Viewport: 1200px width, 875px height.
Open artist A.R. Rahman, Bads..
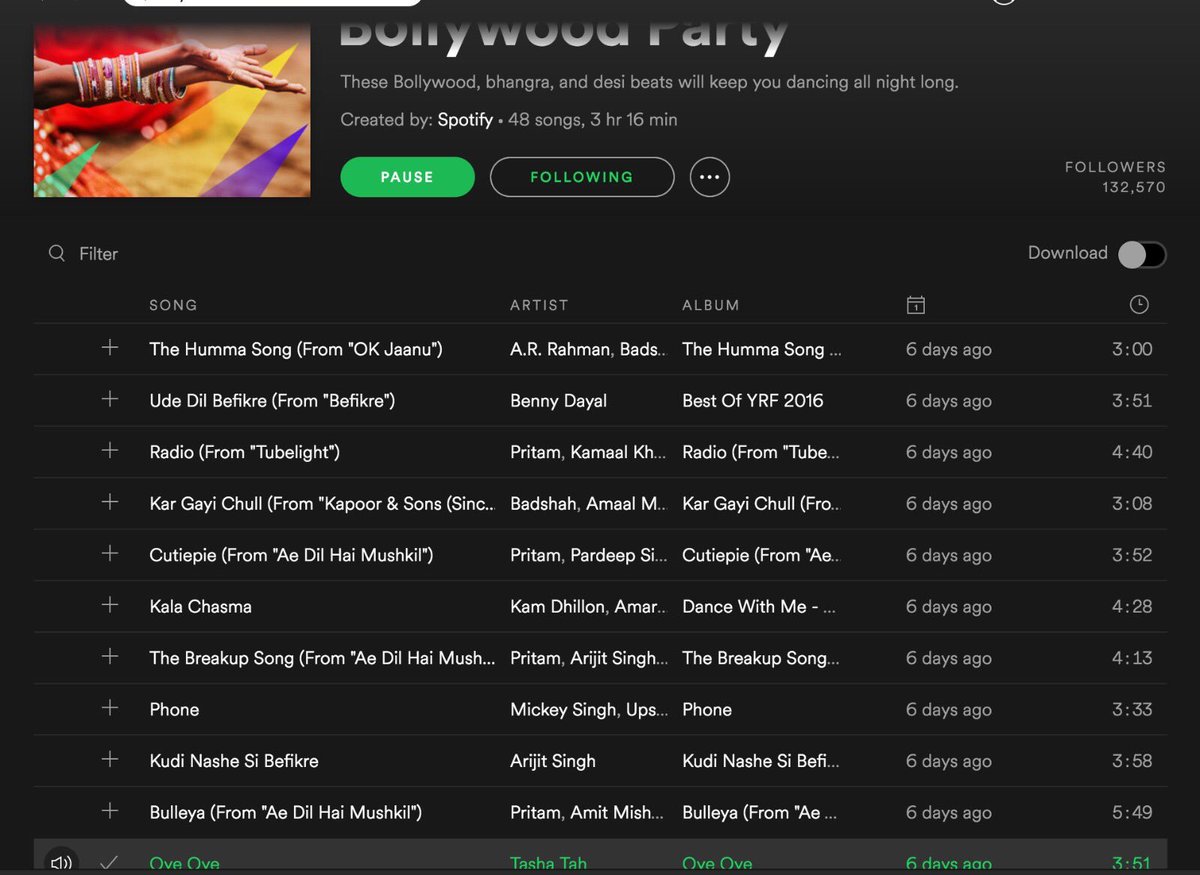(x=588, y=349)
